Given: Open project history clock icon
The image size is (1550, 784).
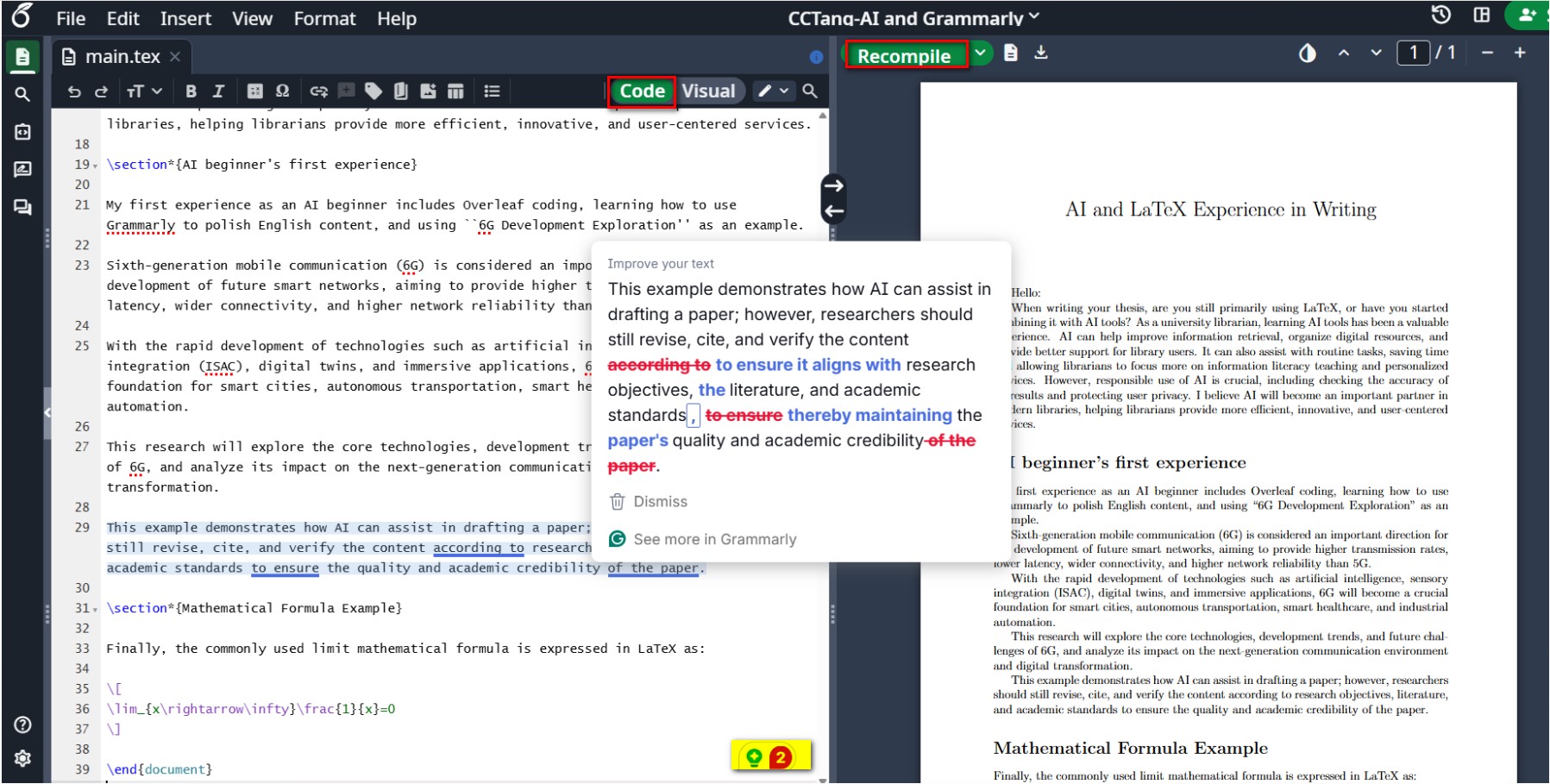Looking at the screenshot, I should [x=1440, y=15].
